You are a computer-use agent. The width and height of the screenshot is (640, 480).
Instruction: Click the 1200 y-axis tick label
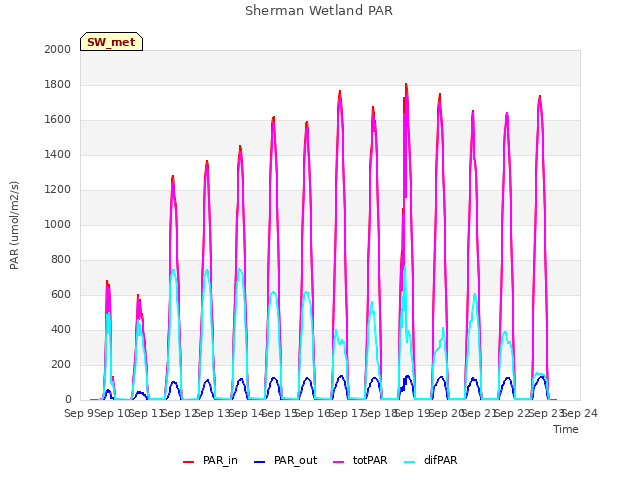[58, 189]
